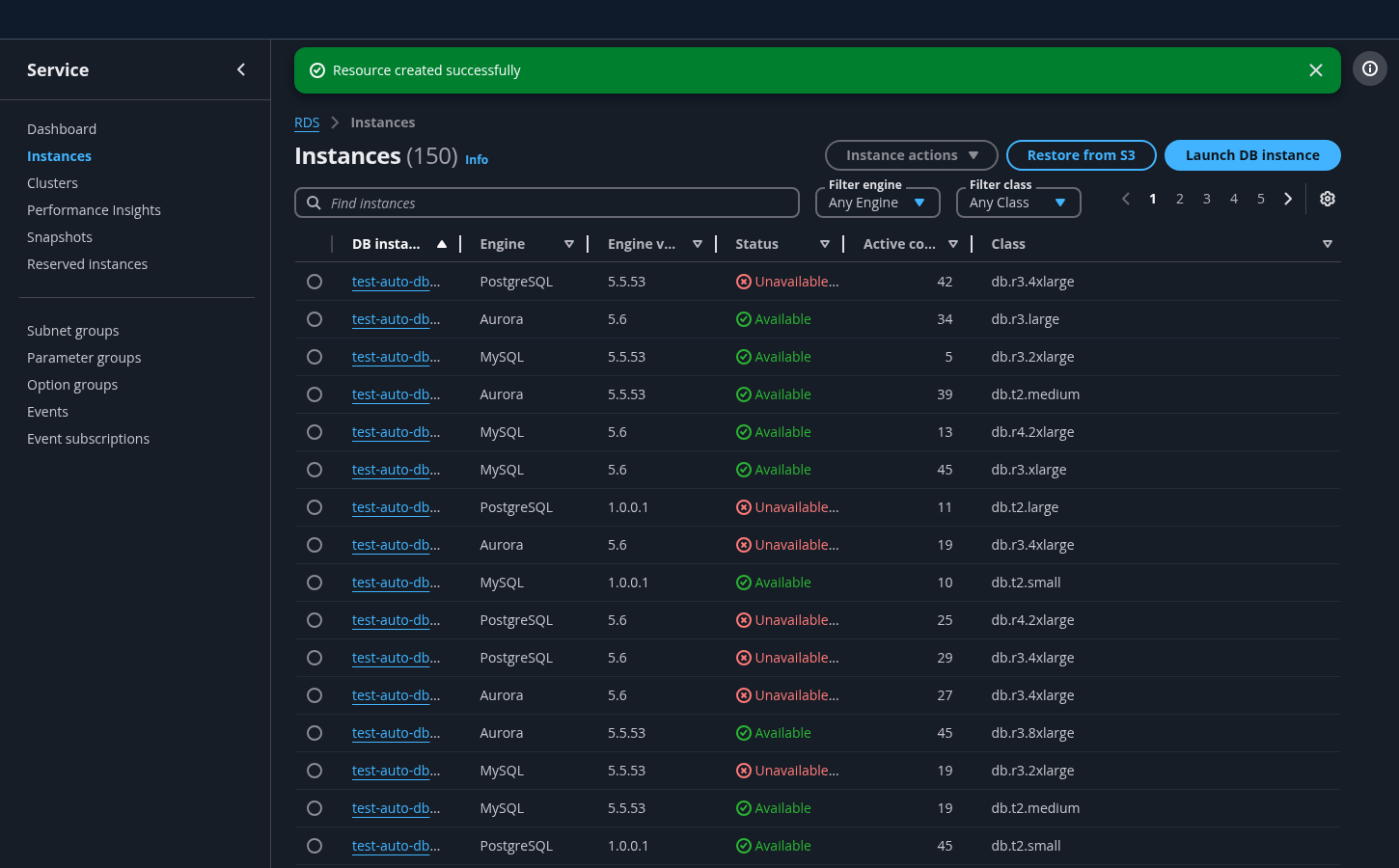The image size is (1399, 868).
Task: Open table preferences gear icon
Action: click(x=1328, y=199)
